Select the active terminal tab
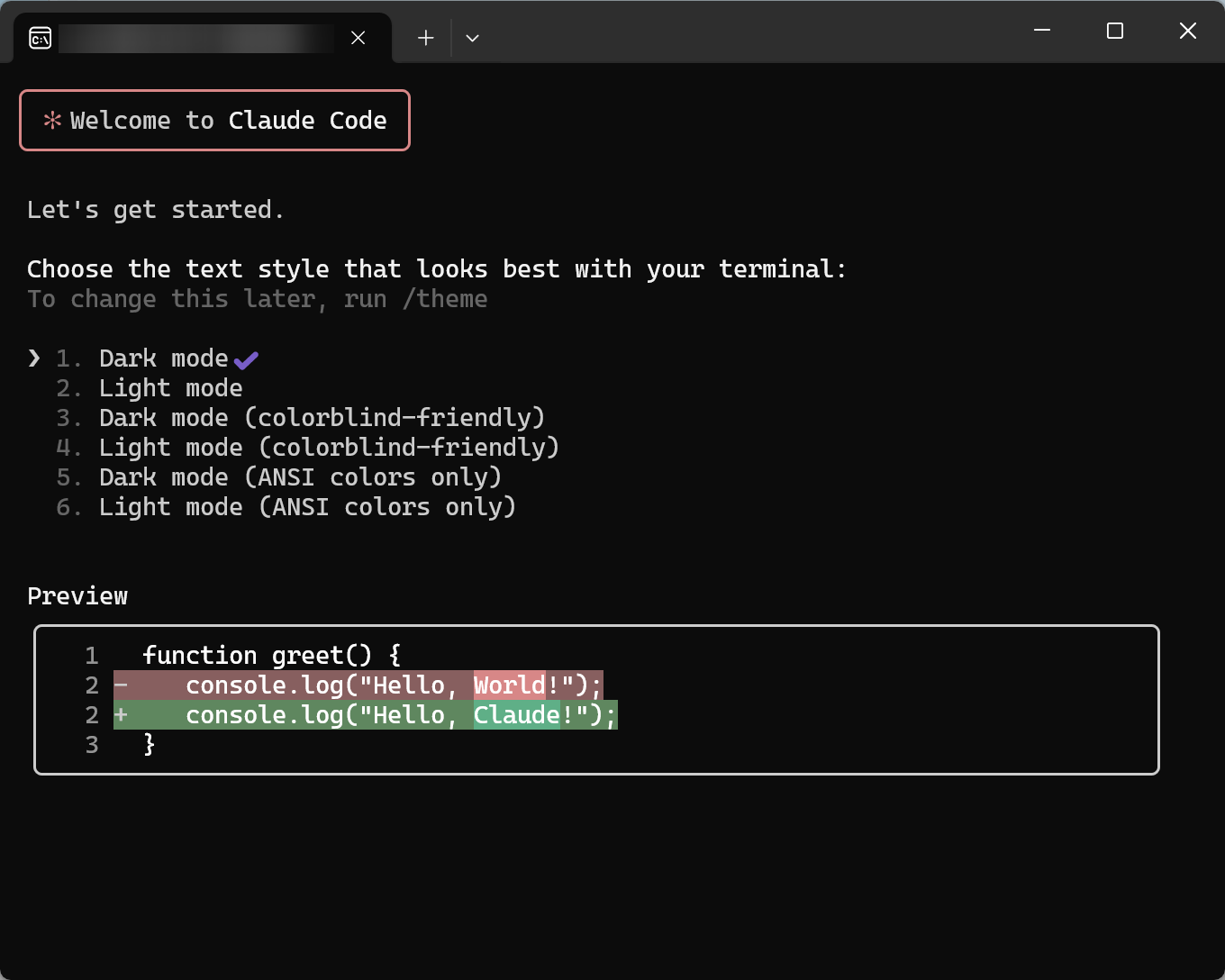Screen dimensions: 1225x980 tap(203, 38)
